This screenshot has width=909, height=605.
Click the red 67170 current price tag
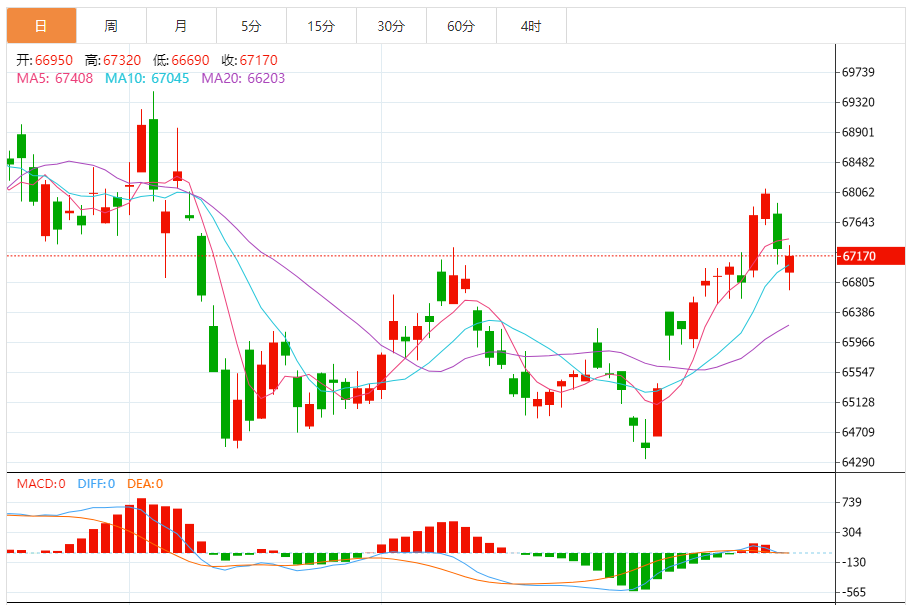[870, 256]
